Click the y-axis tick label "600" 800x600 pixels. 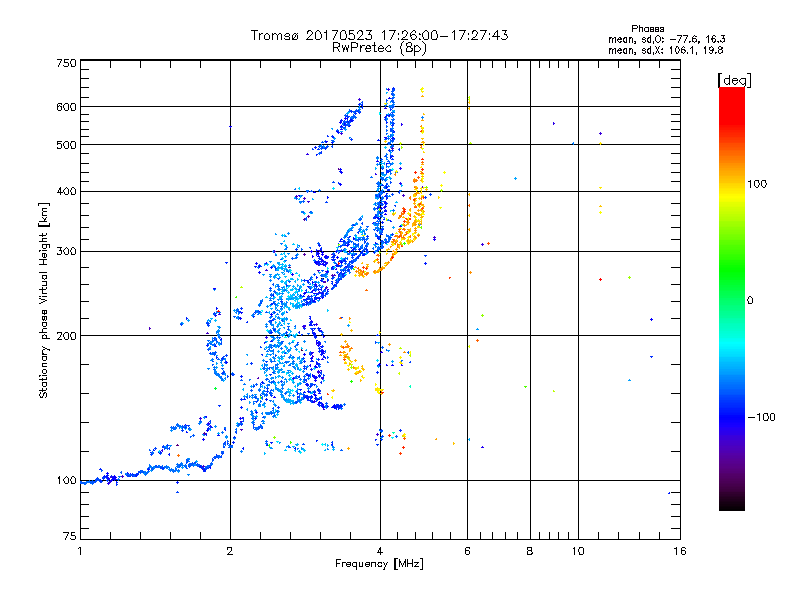click(66, 107)
